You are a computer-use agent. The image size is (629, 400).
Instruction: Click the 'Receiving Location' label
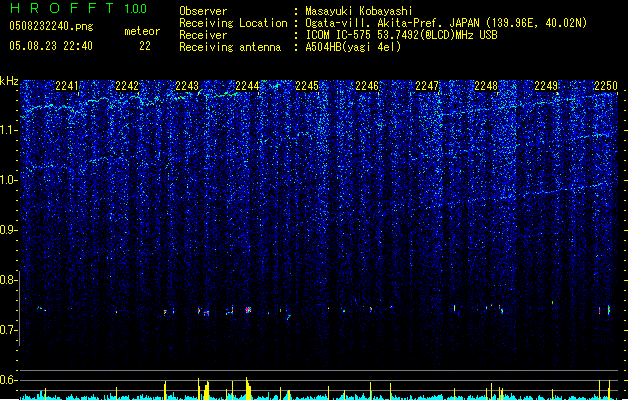233,23
